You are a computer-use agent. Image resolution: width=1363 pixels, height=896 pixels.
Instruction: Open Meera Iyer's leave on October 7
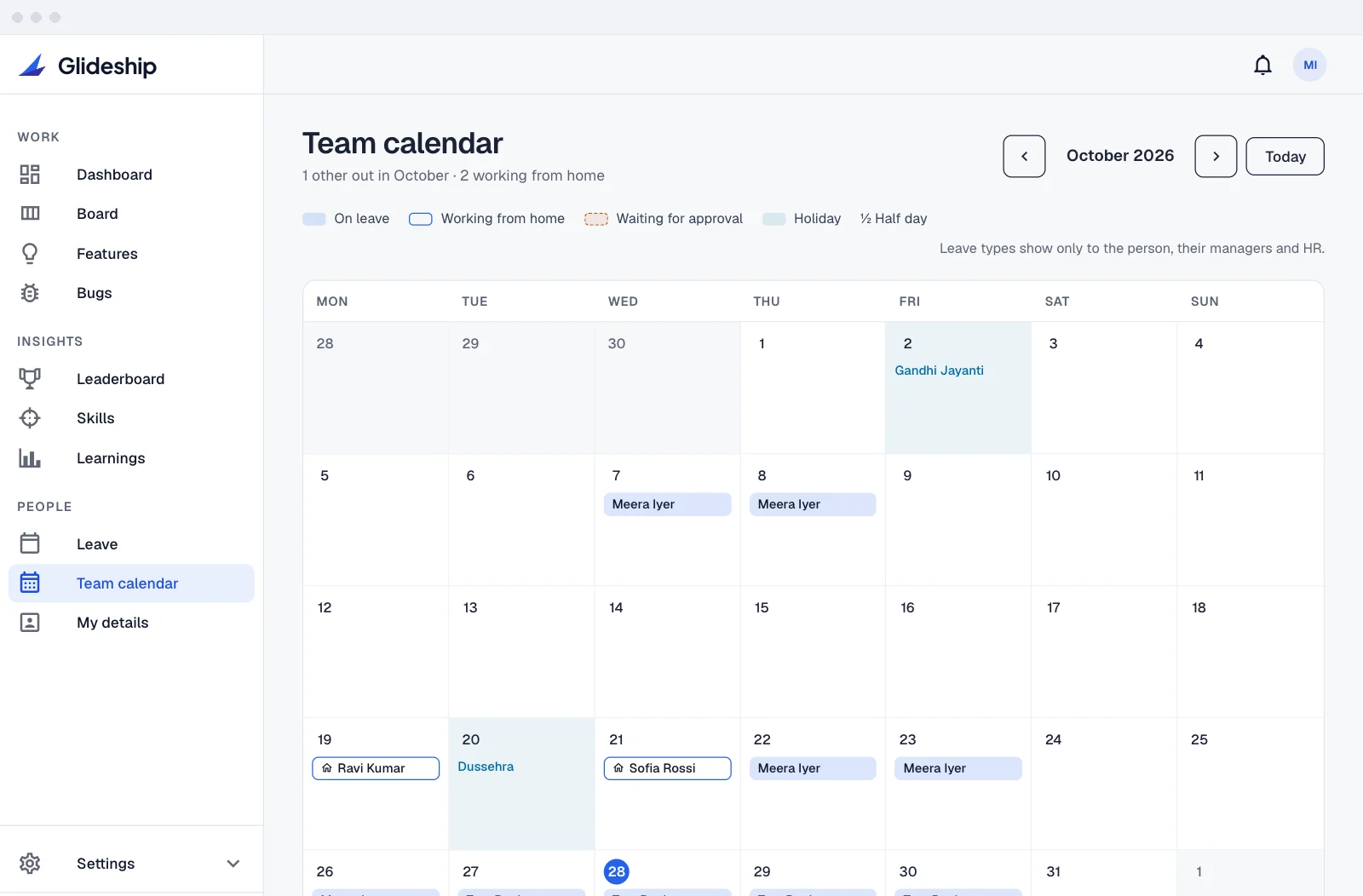click(667, 504)
